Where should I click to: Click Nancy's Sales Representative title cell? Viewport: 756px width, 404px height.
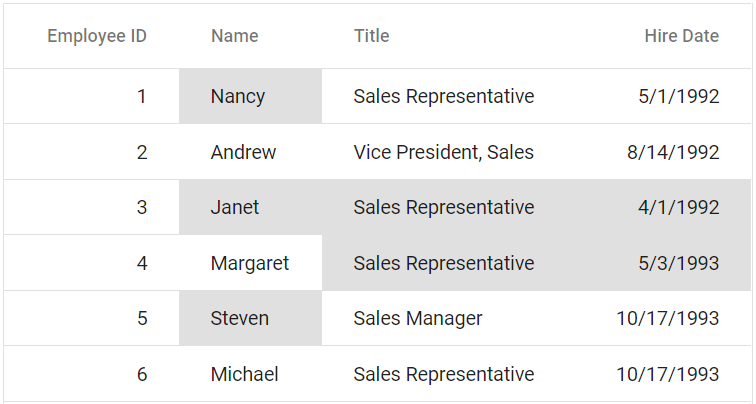pos(443,96)
